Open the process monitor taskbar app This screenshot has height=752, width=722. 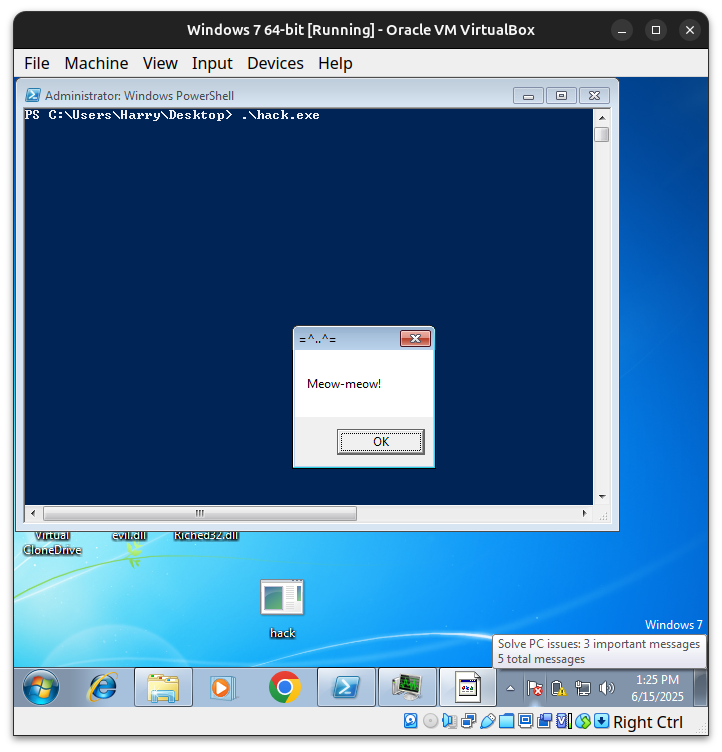point(407,687)
